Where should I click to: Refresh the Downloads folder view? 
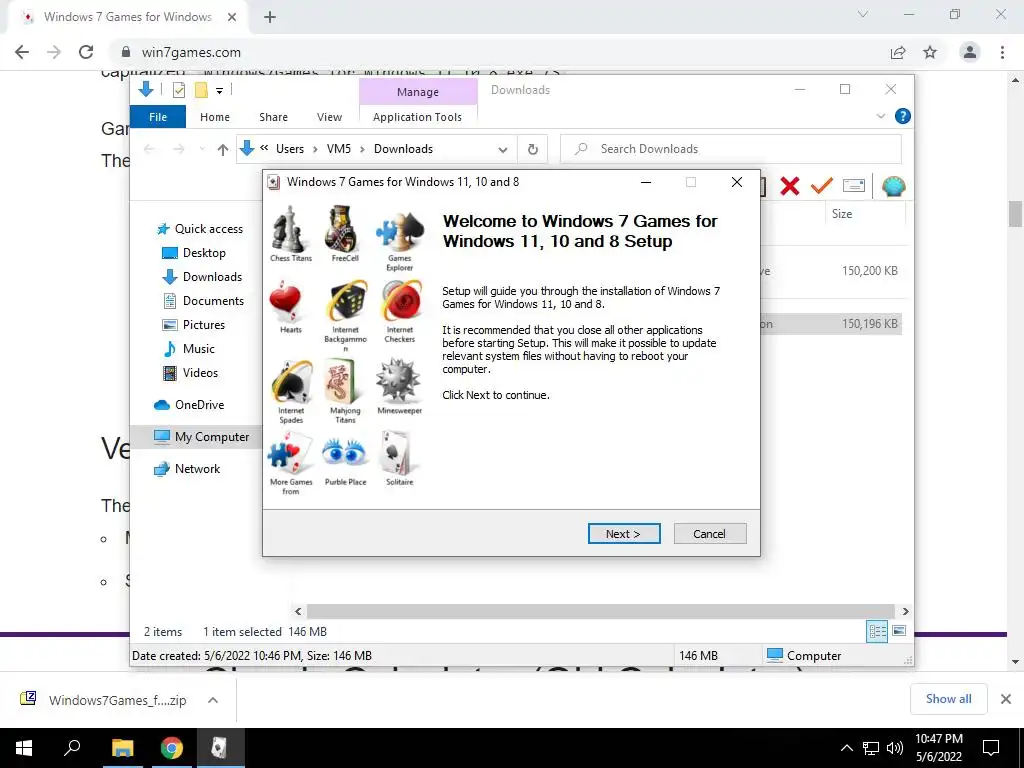pyautogui.click(x=533, y=149)
